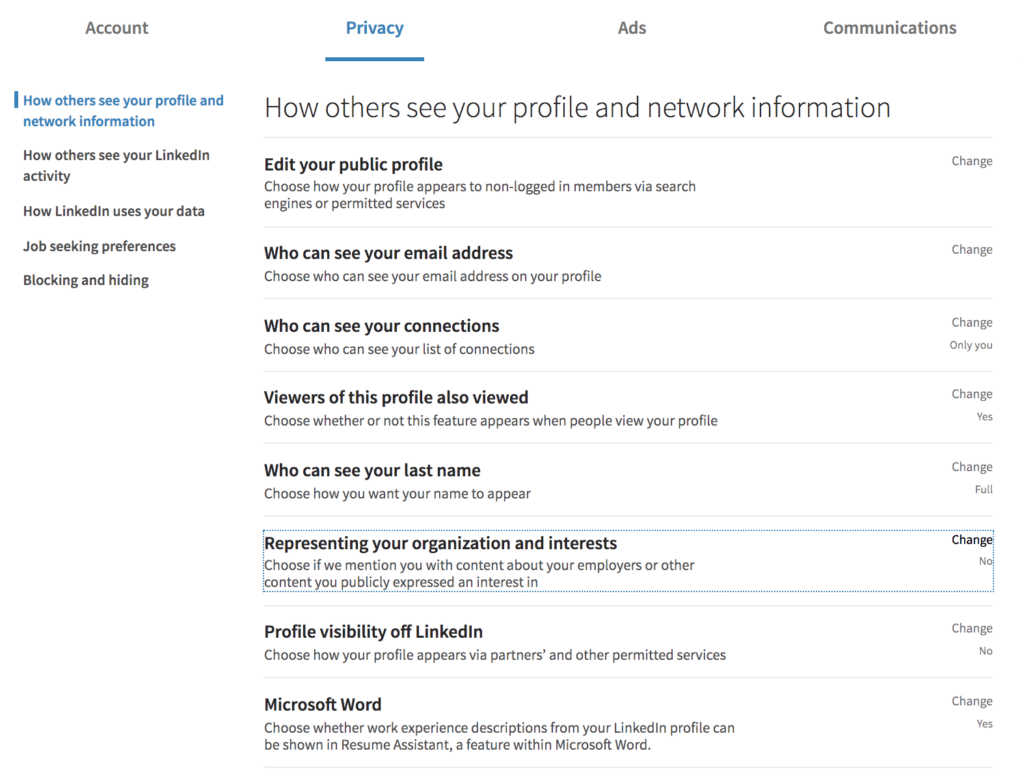Expand "Representing your organization and interests"

[971, 540]
